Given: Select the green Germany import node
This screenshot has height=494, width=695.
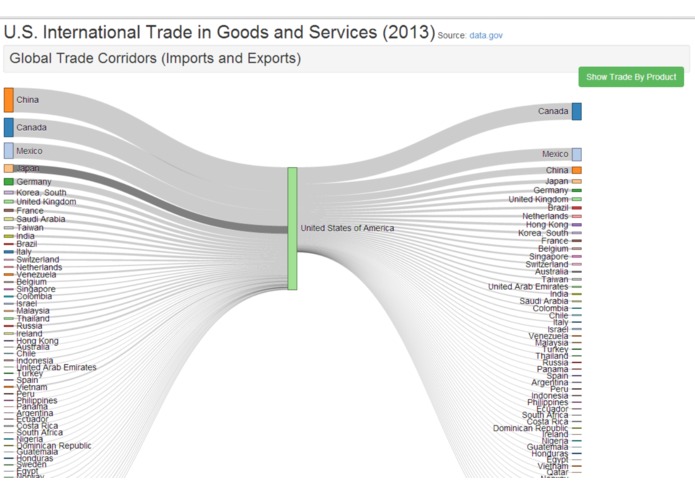Looking at the screenshot, I should coord(9,182).
